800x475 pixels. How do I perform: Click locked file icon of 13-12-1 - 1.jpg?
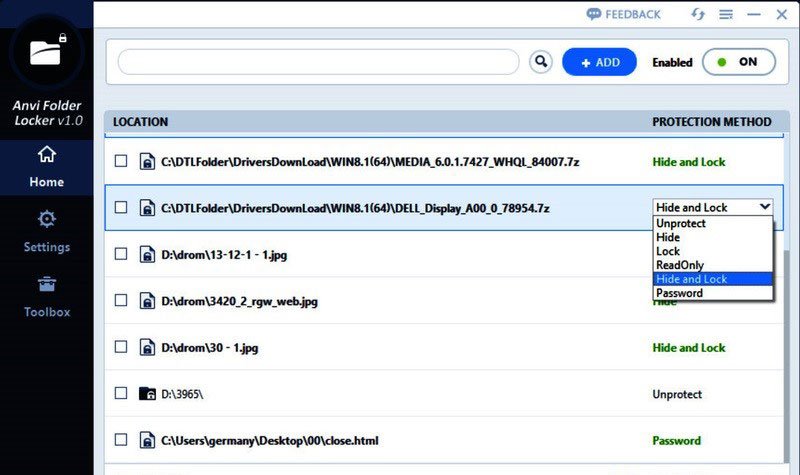[x=147, y=255]
